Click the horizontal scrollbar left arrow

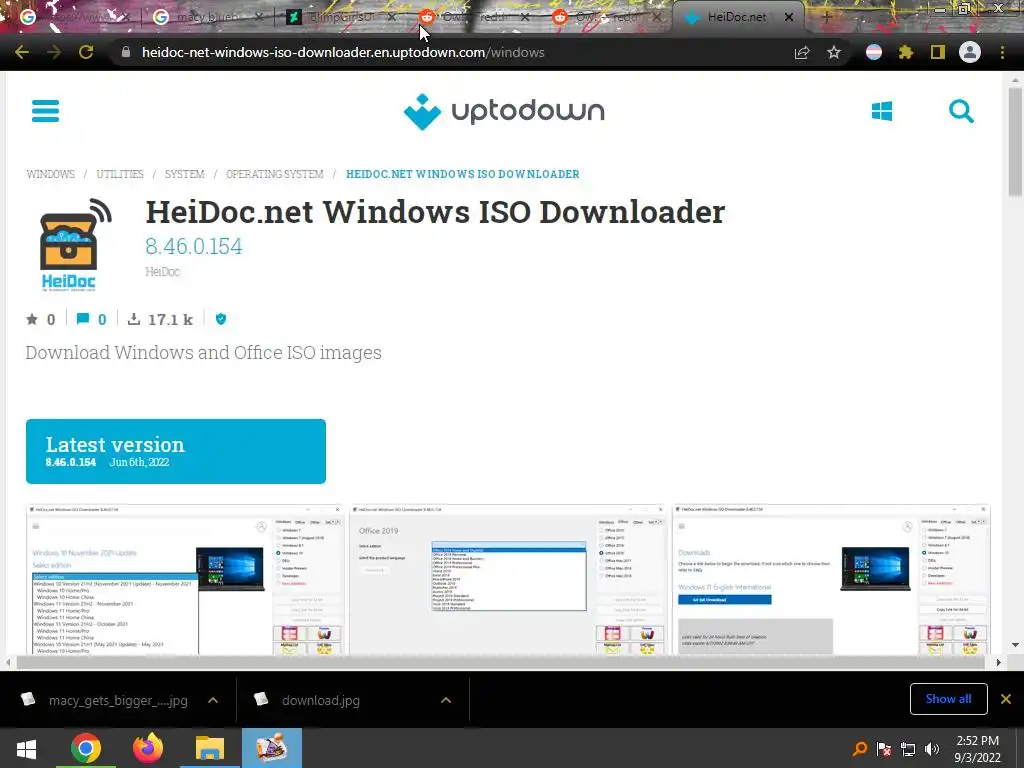click(x=8, y=663)
